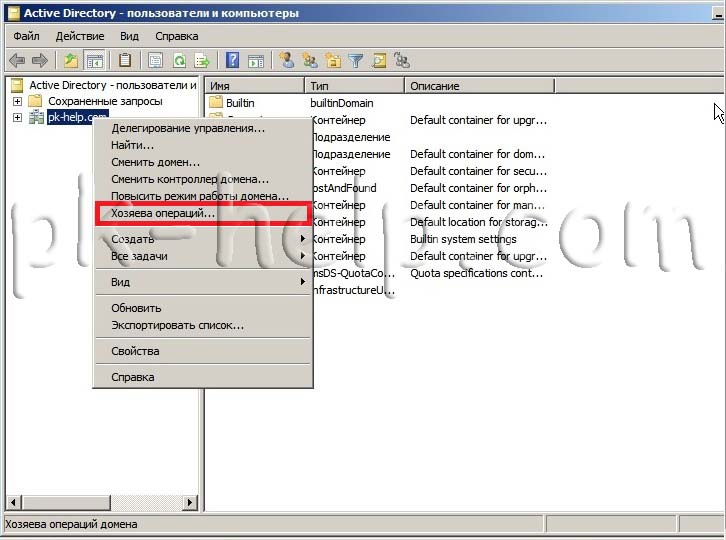726x540 pixels.
Task: Select the Builtin row name
Action: (240, 103)
